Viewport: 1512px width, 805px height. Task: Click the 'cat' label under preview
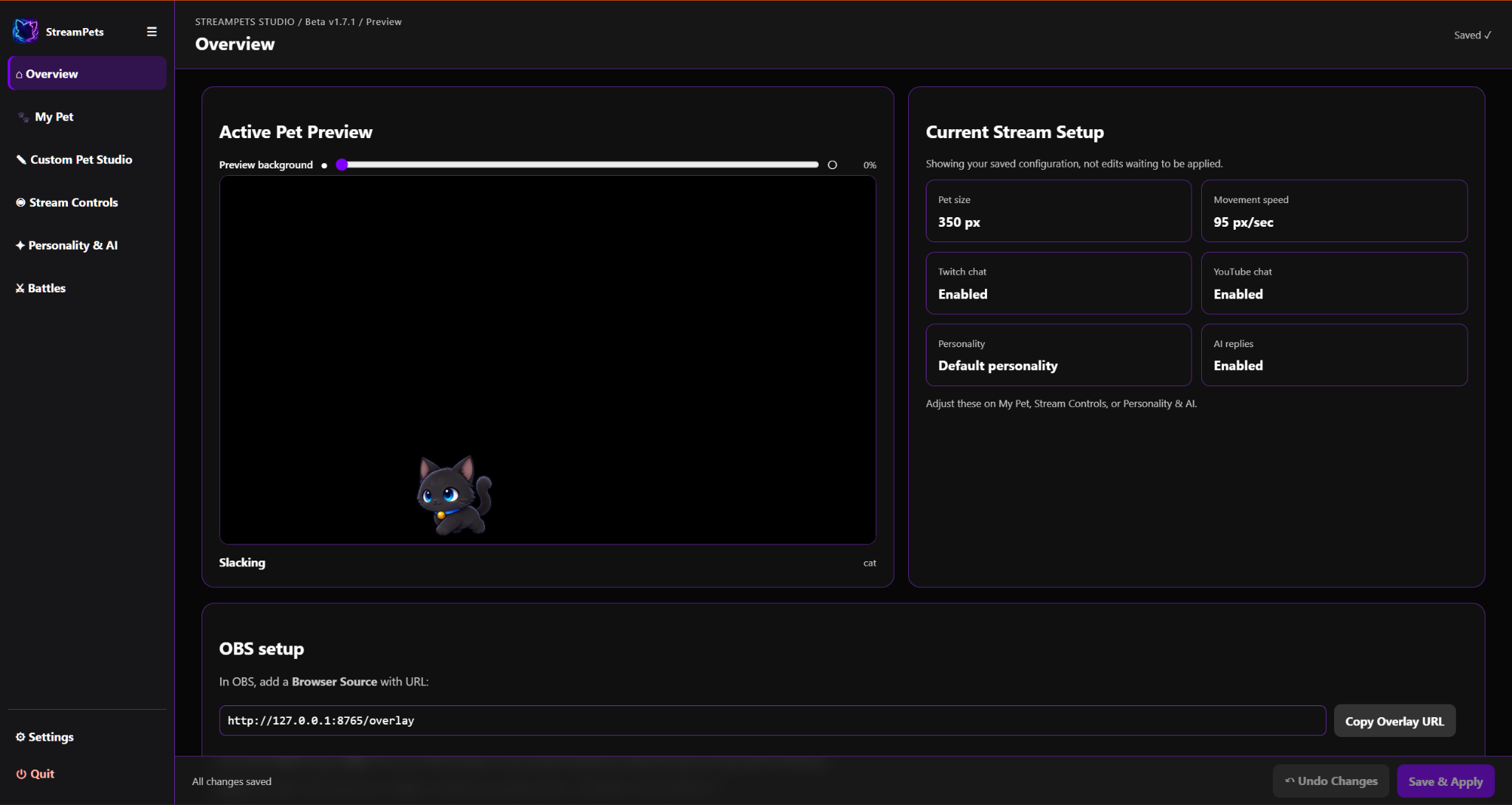(x=870, y=563)
